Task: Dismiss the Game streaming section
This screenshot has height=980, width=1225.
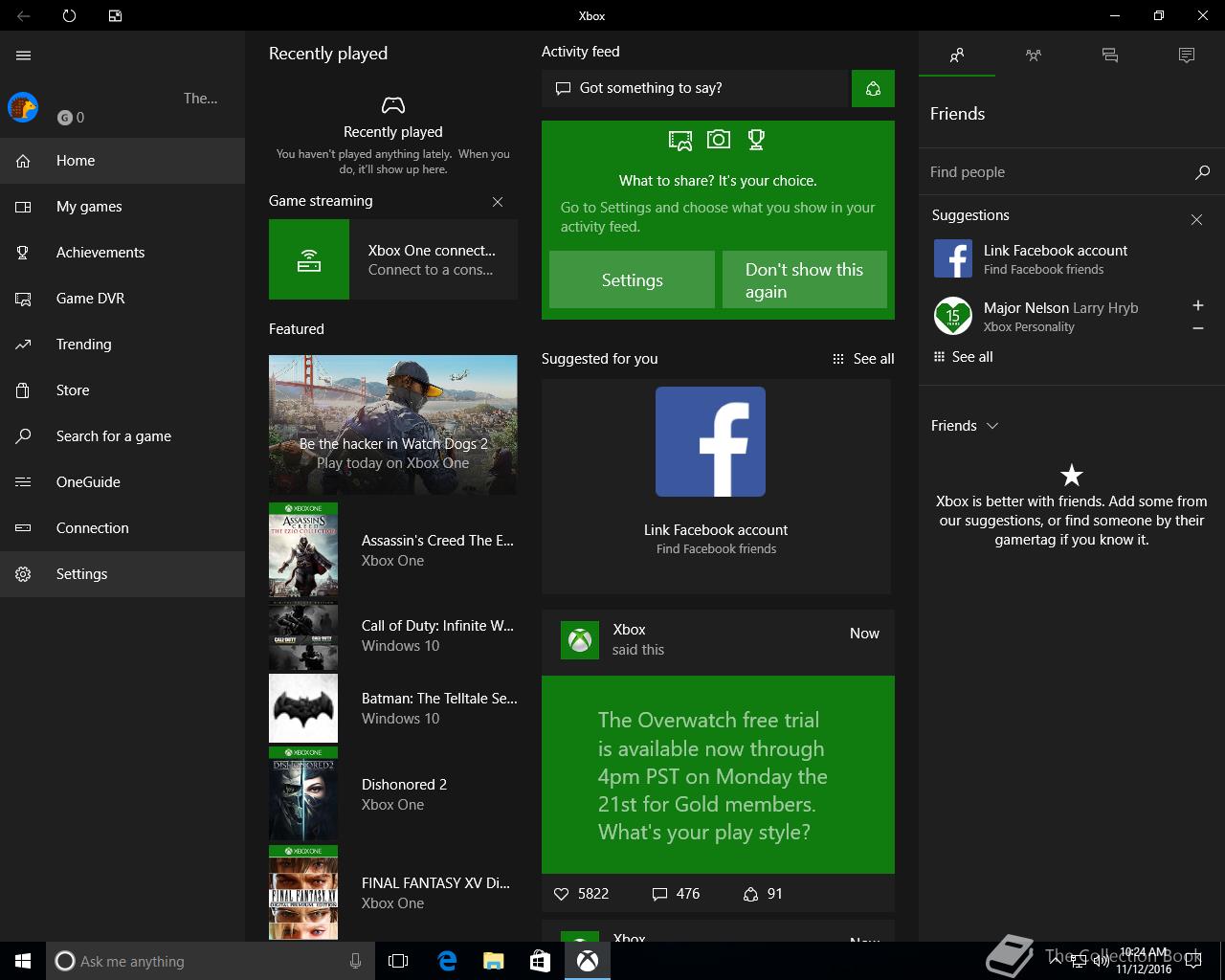Action: click(498, 202)
